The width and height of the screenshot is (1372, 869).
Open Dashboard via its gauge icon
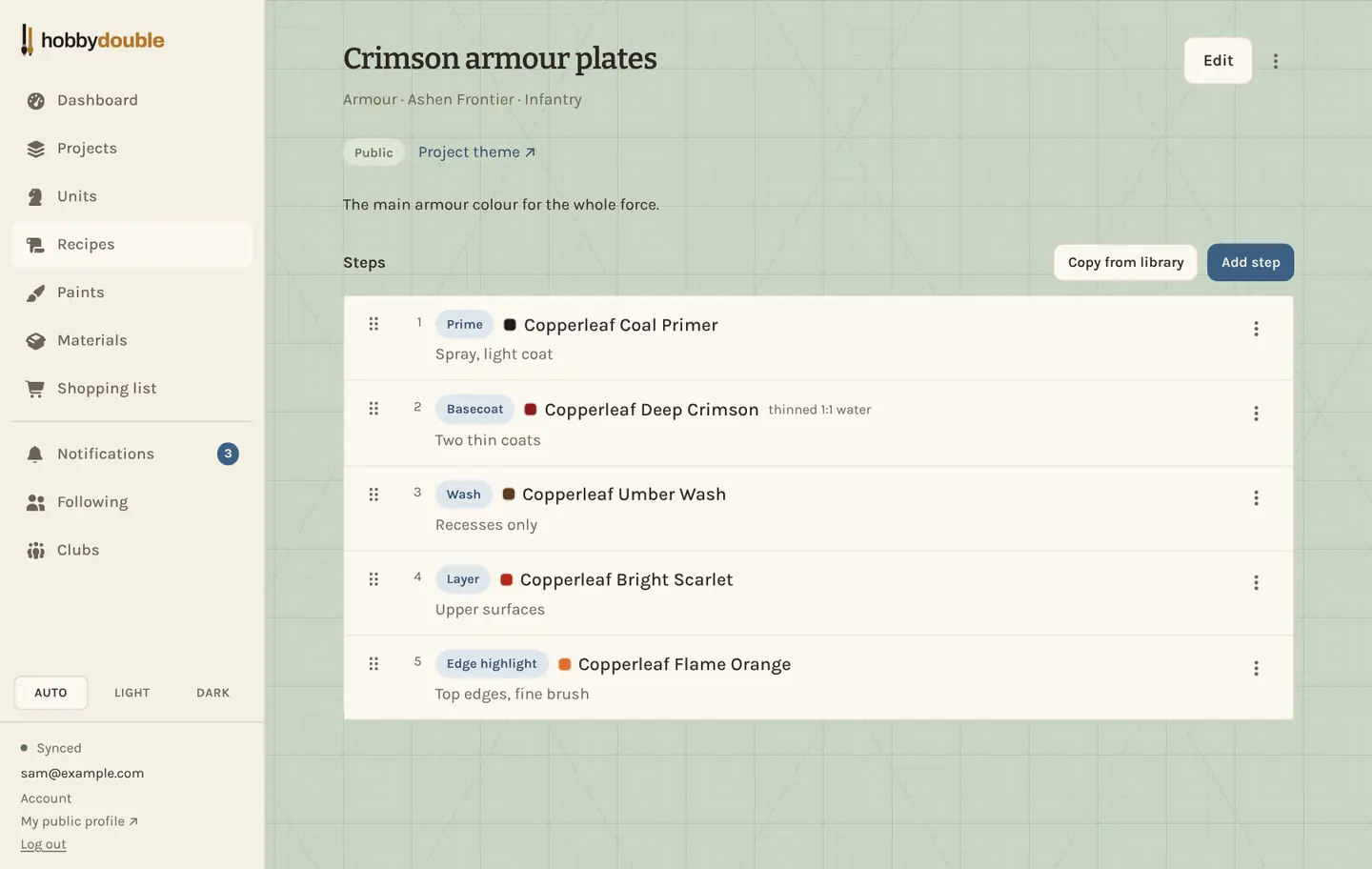[x=36, y=101]
